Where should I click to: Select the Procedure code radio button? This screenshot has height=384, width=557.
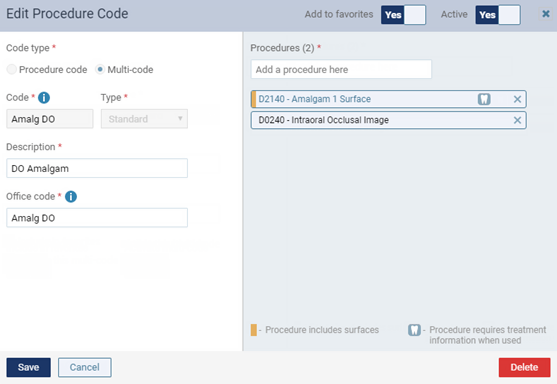12,69
